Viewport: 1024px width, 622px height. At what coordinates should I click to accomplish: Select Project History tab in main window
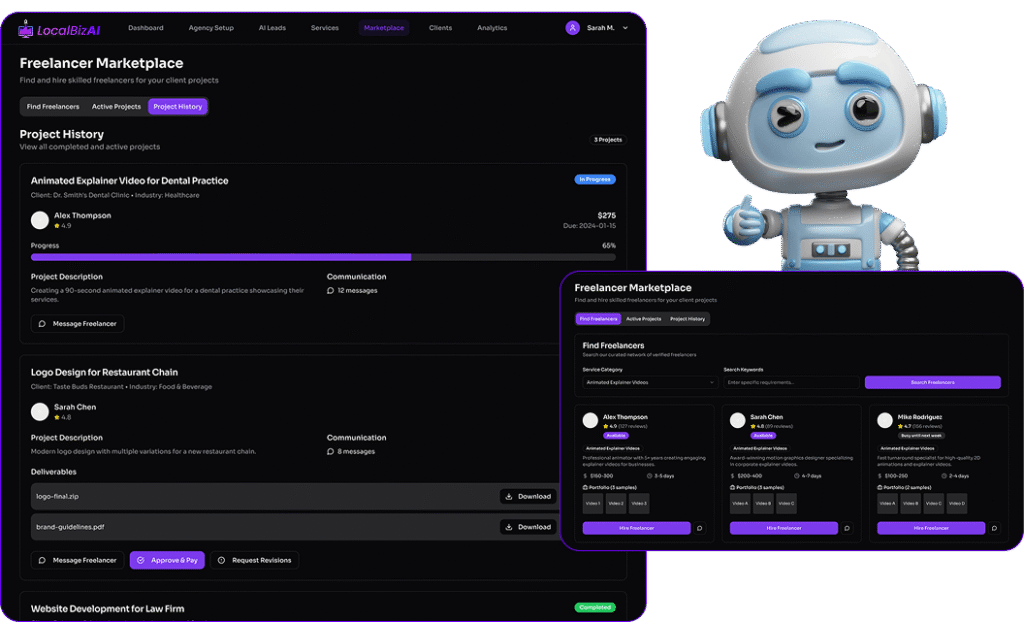pos(178,106)
